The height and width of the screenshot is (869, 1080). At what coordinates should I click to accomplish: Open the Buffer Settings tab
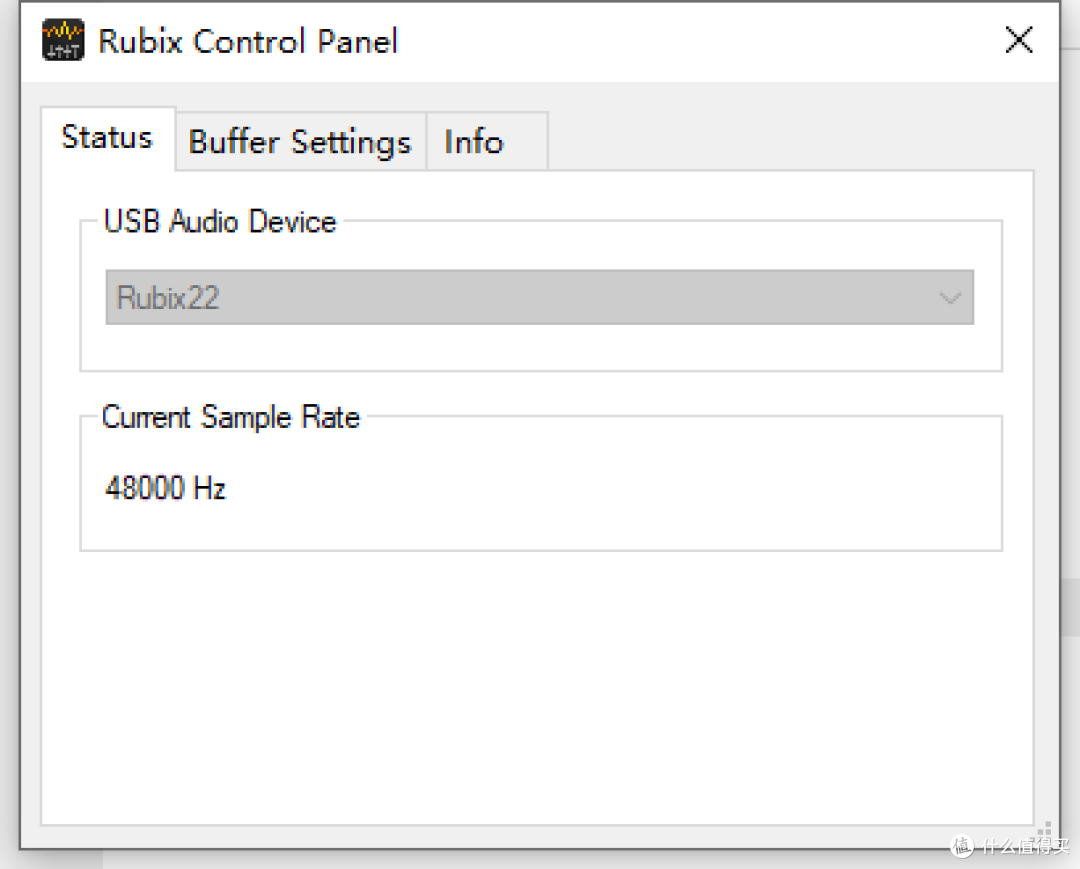pyautogui.click(x=300, y=142)
